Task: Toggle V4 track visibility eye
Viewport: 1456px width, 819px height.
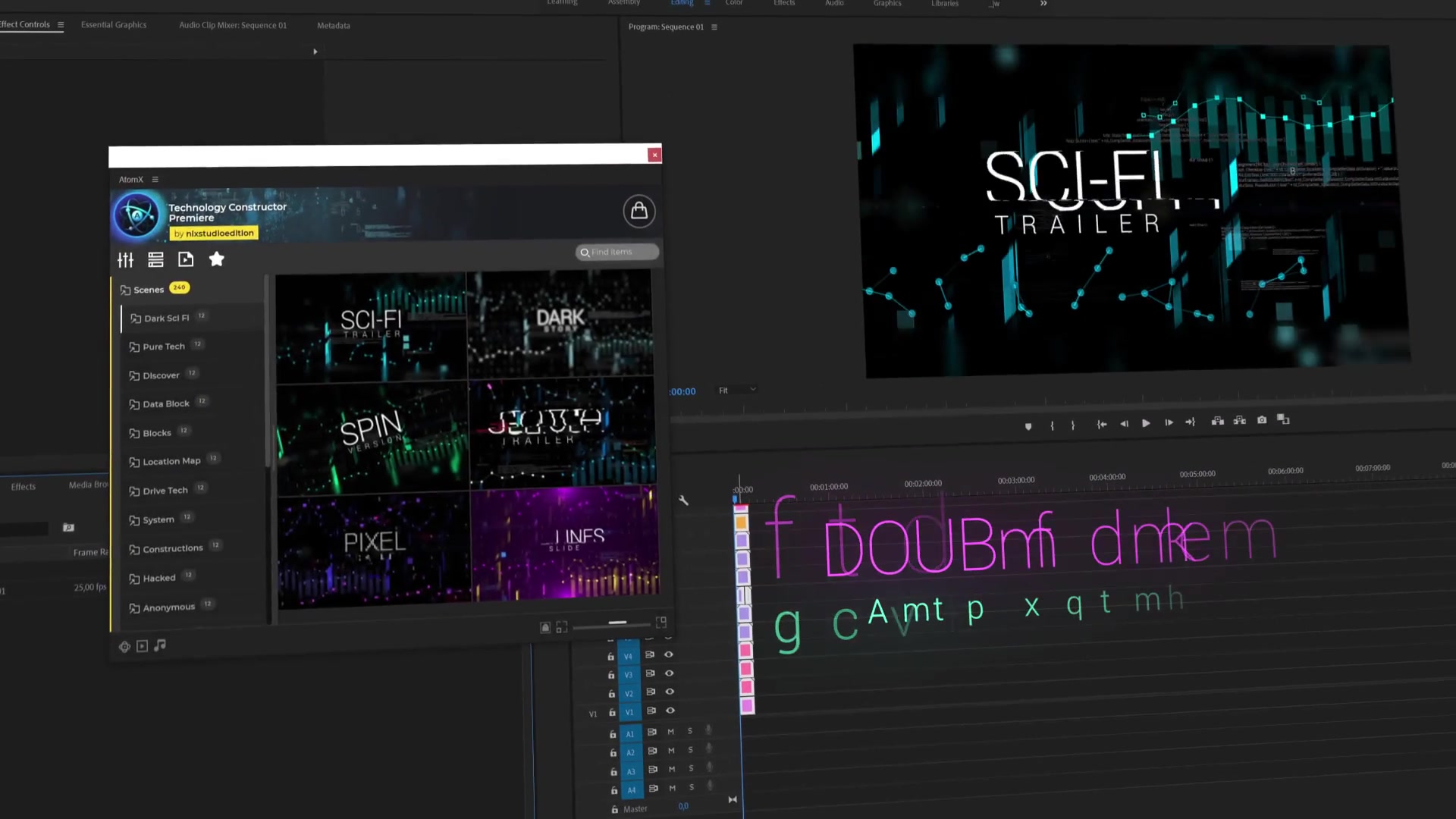Action: [669, 654]
